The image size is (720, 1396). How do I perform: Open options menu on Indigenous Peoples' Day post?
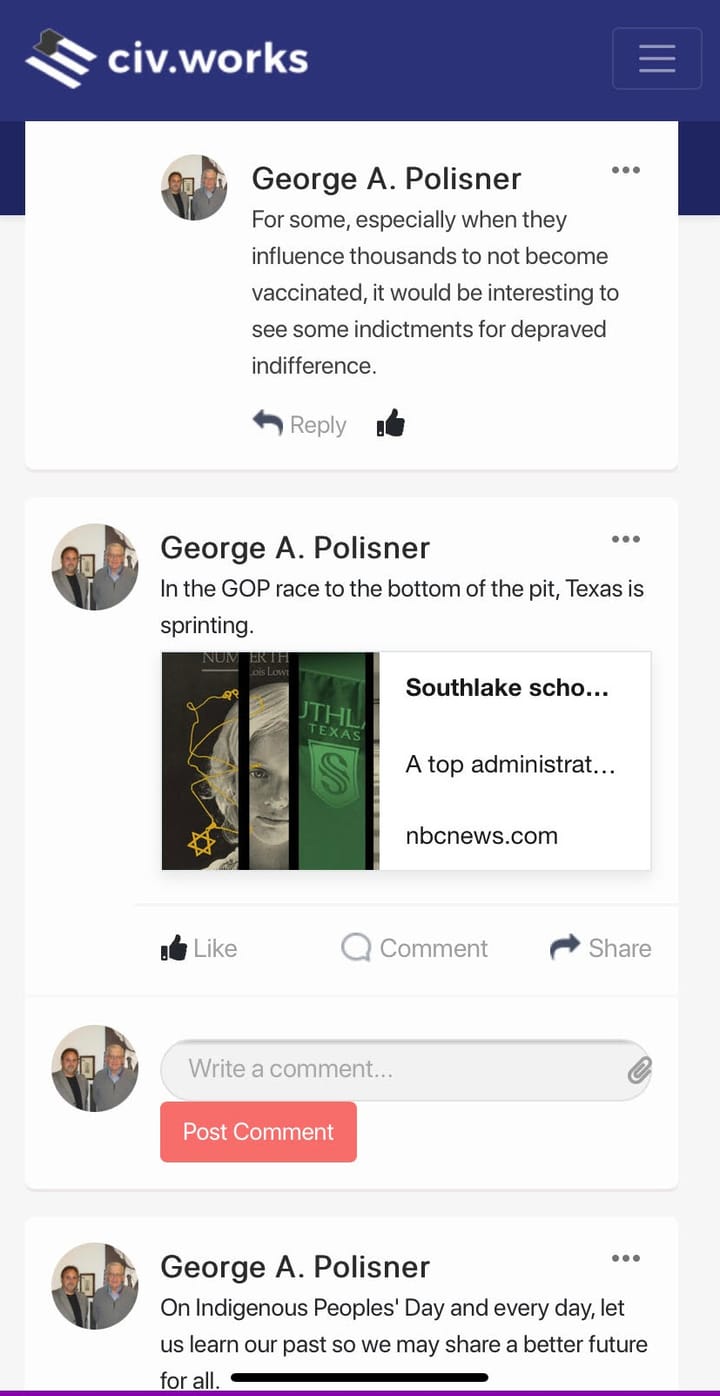tap(625, 1259)
